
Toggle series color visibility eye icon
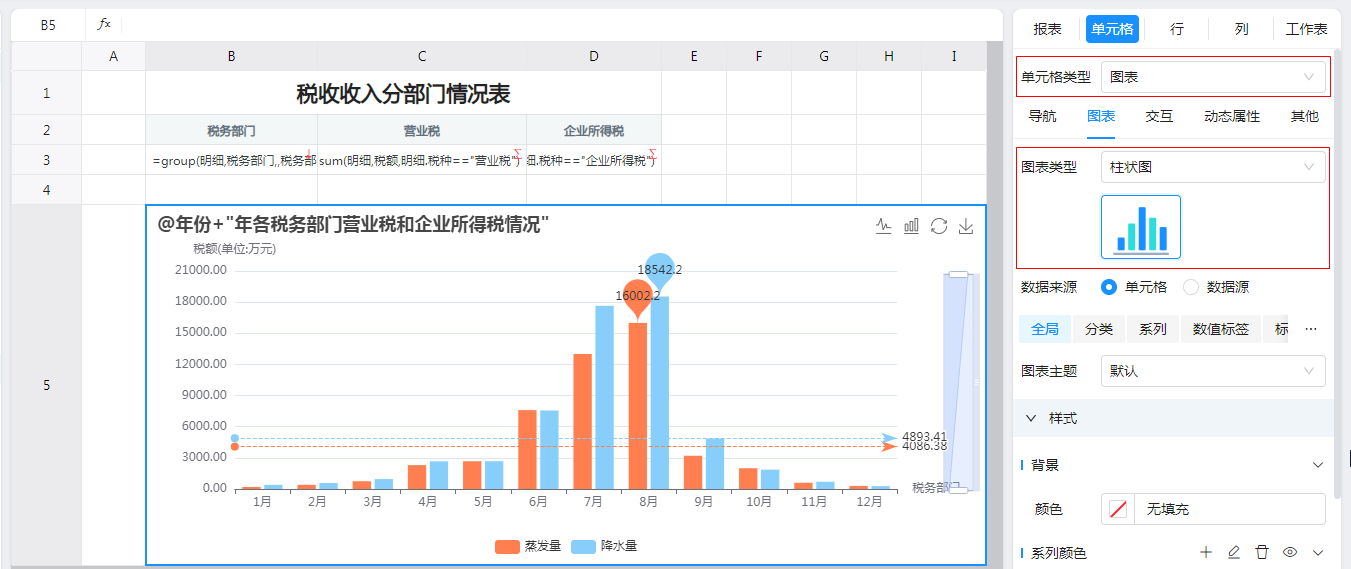1290,552
